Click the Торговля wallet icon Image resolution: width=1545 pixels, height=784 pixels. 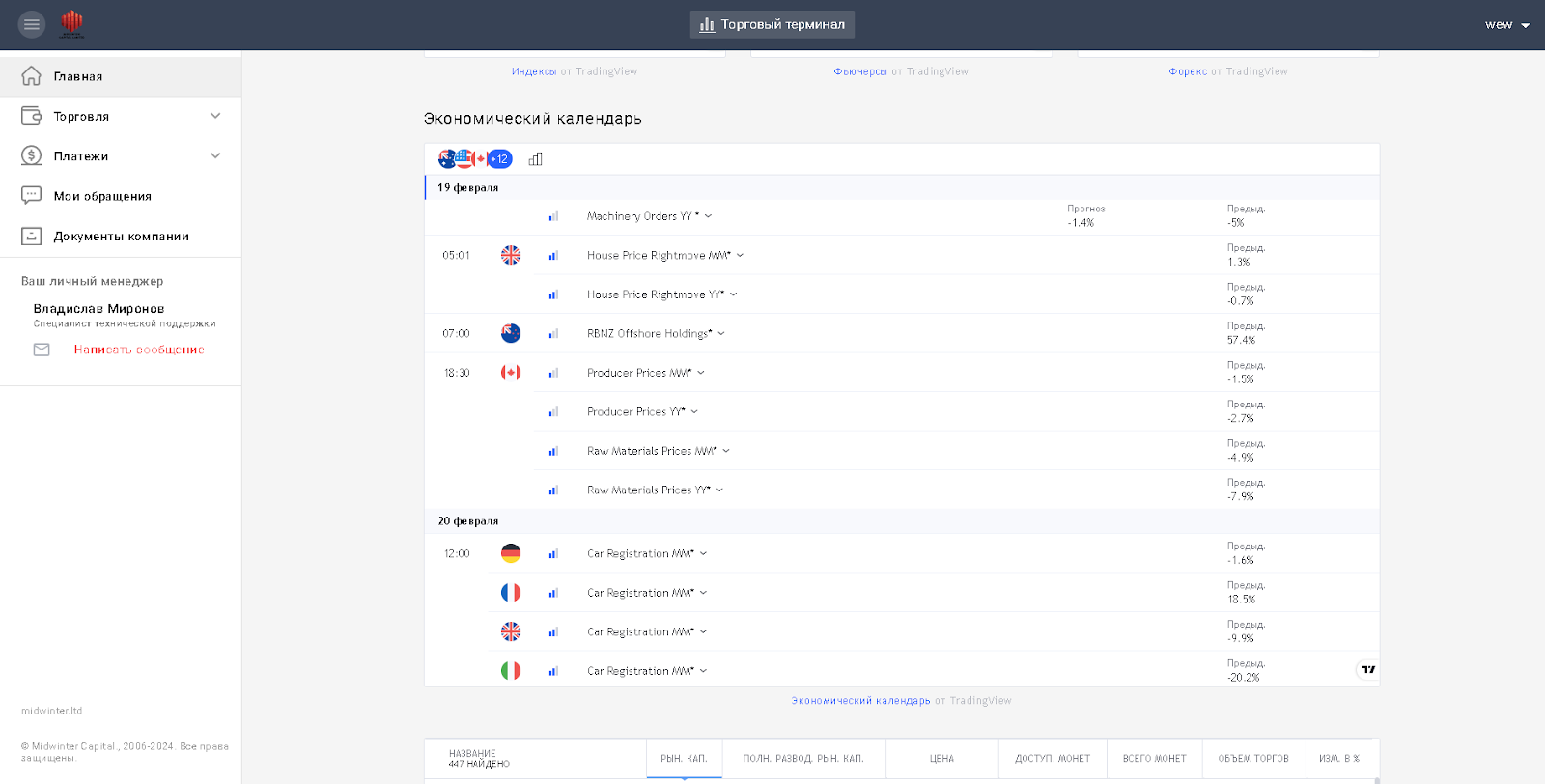pos(31,116)
